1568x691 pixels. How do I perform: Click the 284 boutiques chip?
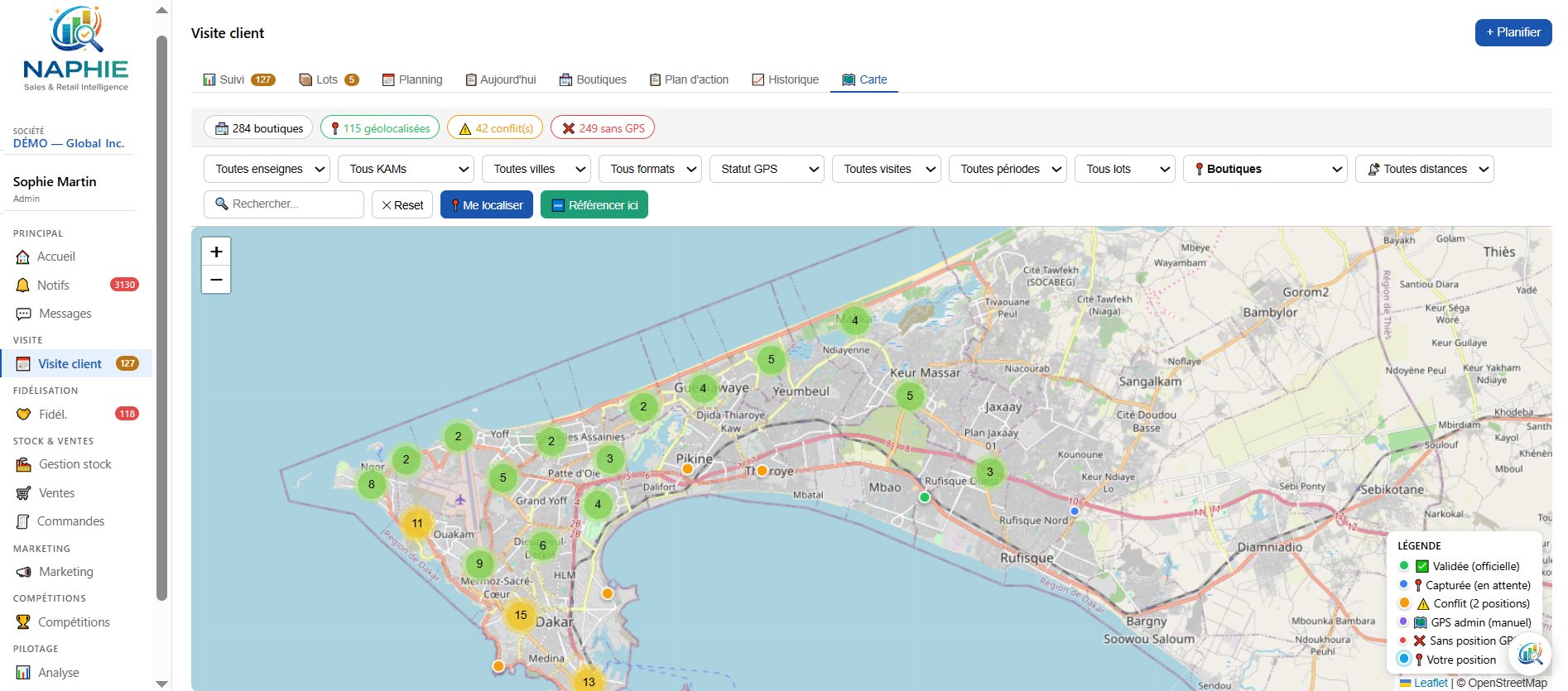(x=258, y=127)
